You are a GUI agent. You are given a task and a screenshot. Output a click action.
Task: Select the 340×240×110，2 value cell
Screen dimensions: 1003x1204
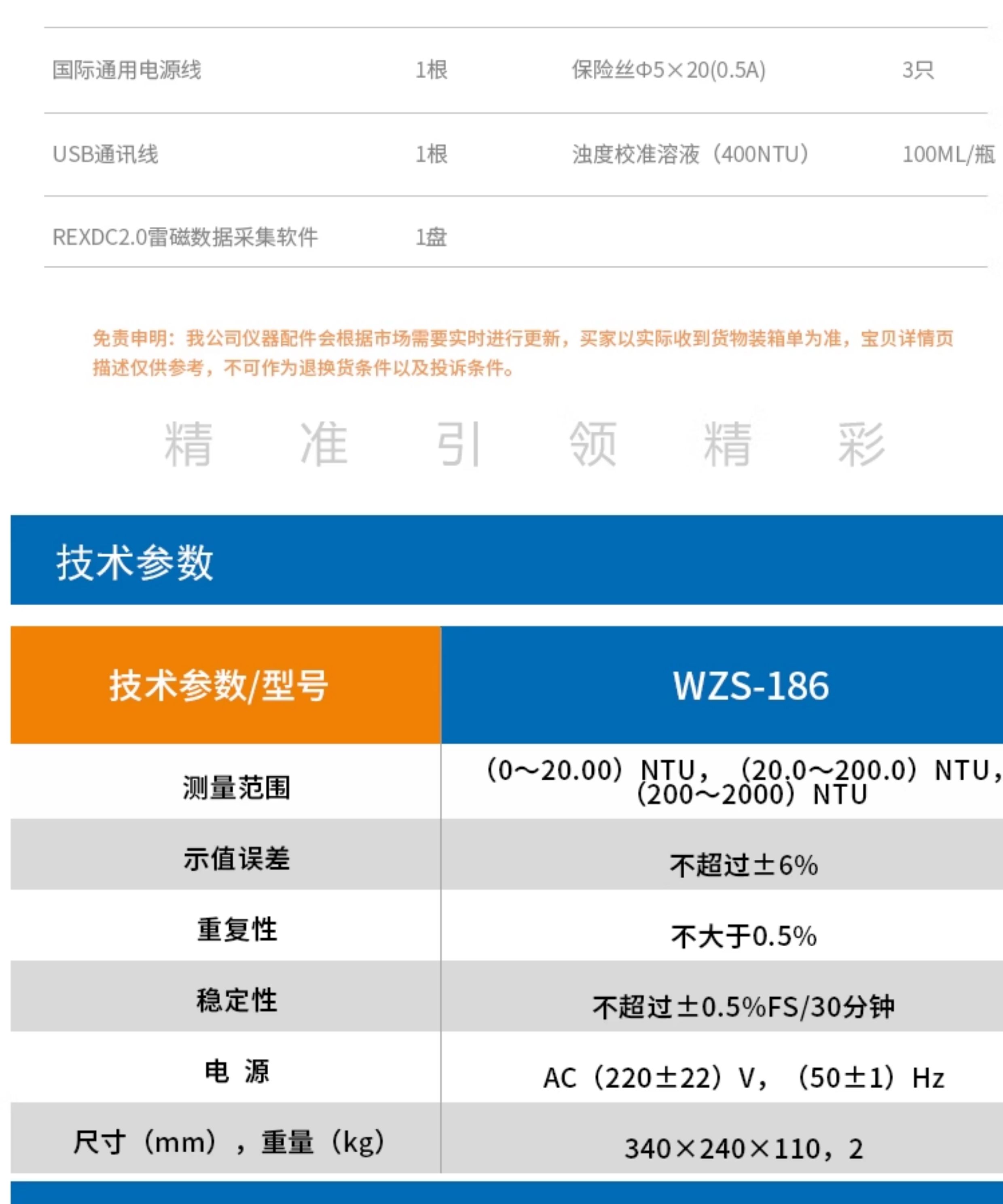722,1149
